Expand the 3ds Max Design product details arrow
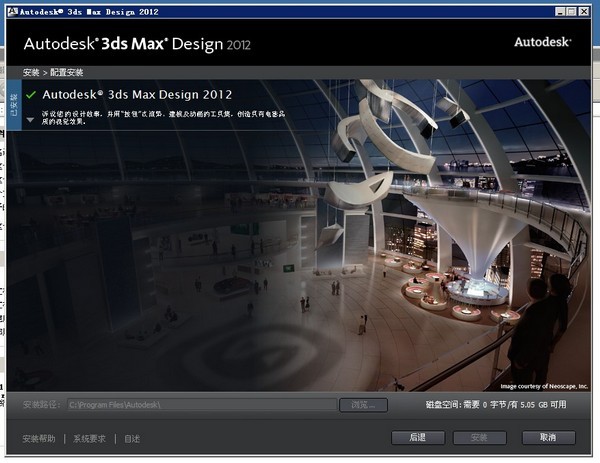 pyautogui.click(x=31, y=119)
